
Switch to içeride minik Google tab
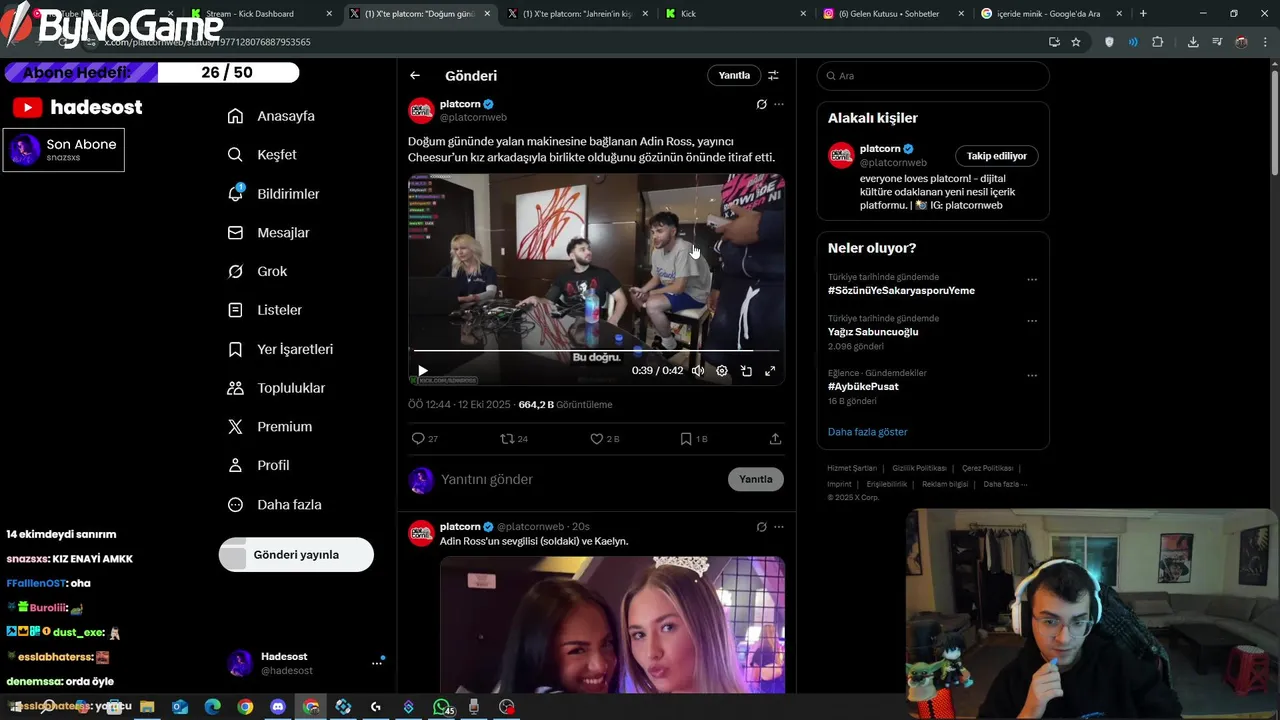[1051, 14]
